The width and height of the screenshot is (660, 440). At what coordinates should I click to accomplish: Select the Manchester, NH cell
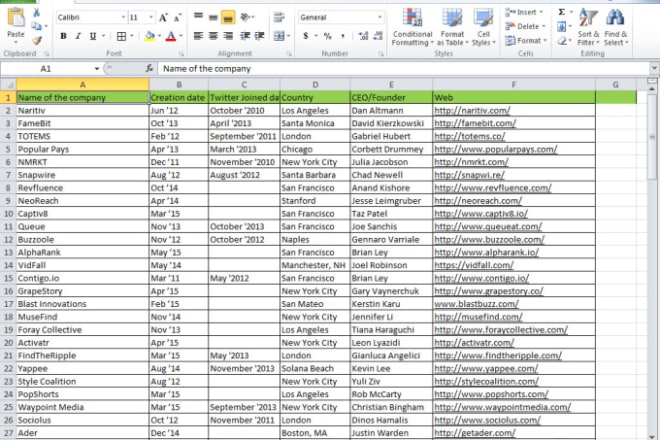coord(315,265)
